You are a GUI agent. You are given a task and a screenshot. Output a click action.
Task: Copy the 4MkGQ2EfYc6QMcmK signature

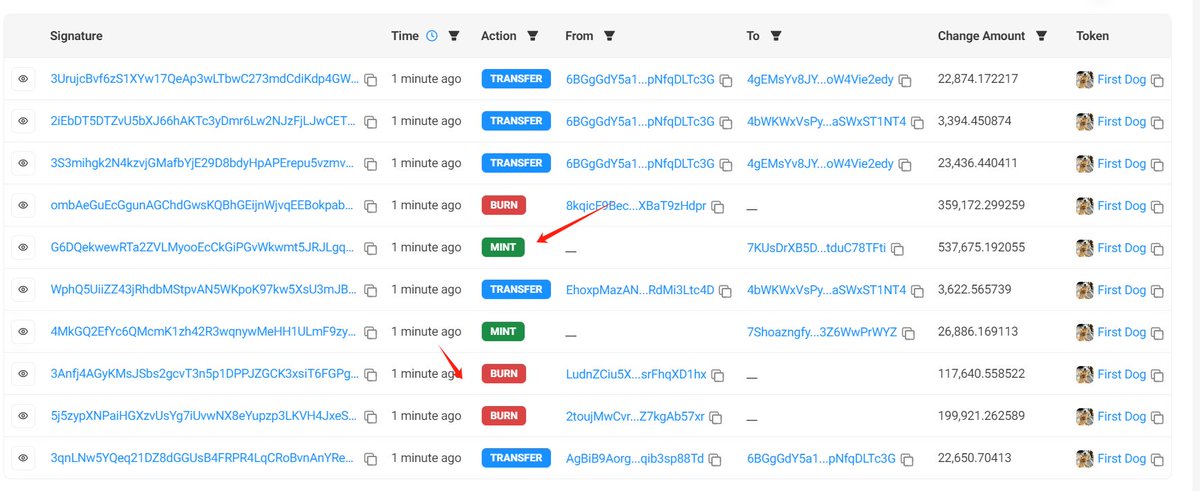[x=370, y=333]
